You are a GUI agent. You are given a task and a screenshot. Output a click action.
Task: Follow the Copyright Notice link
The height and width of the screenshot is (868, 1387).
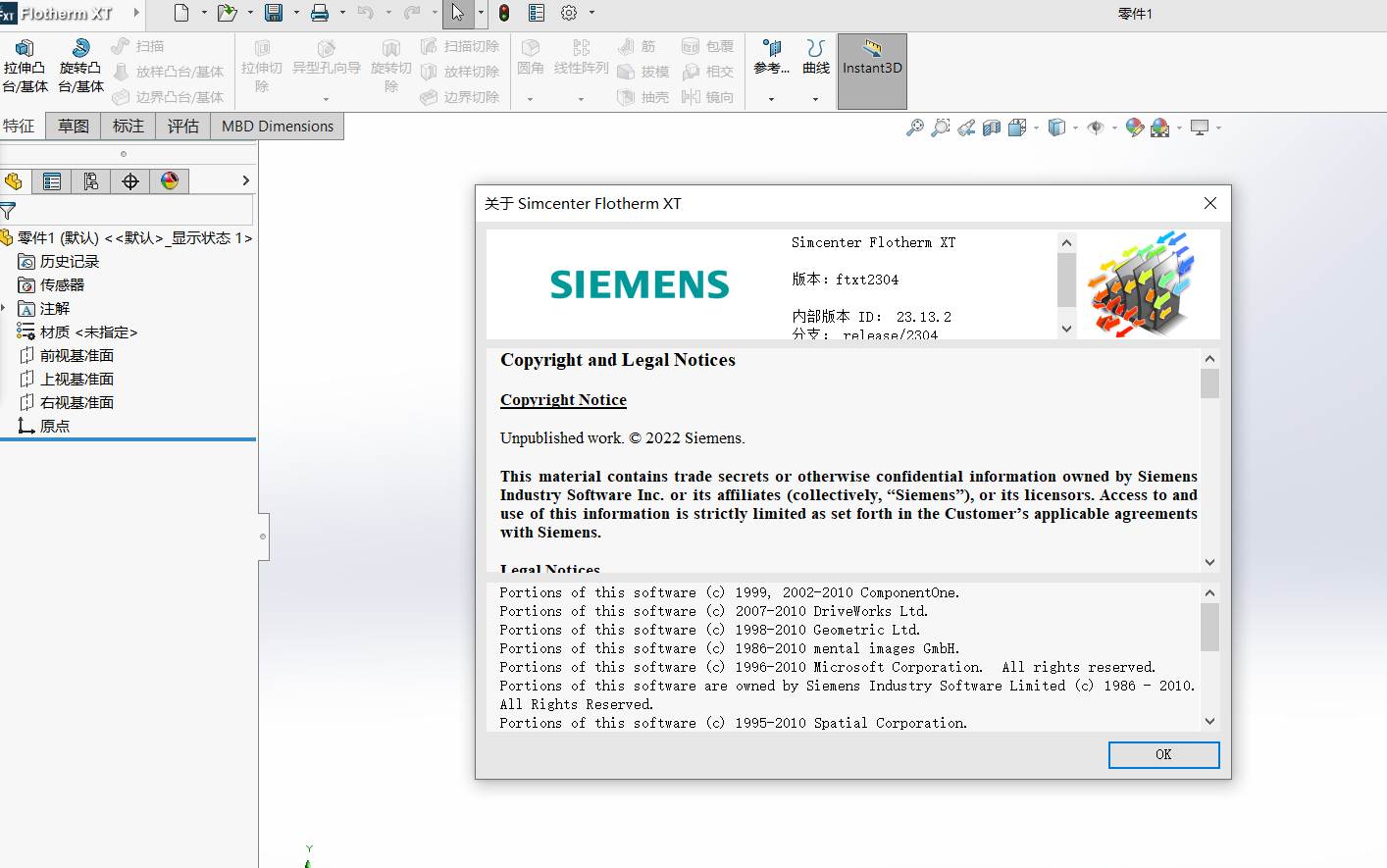(563, 400)
